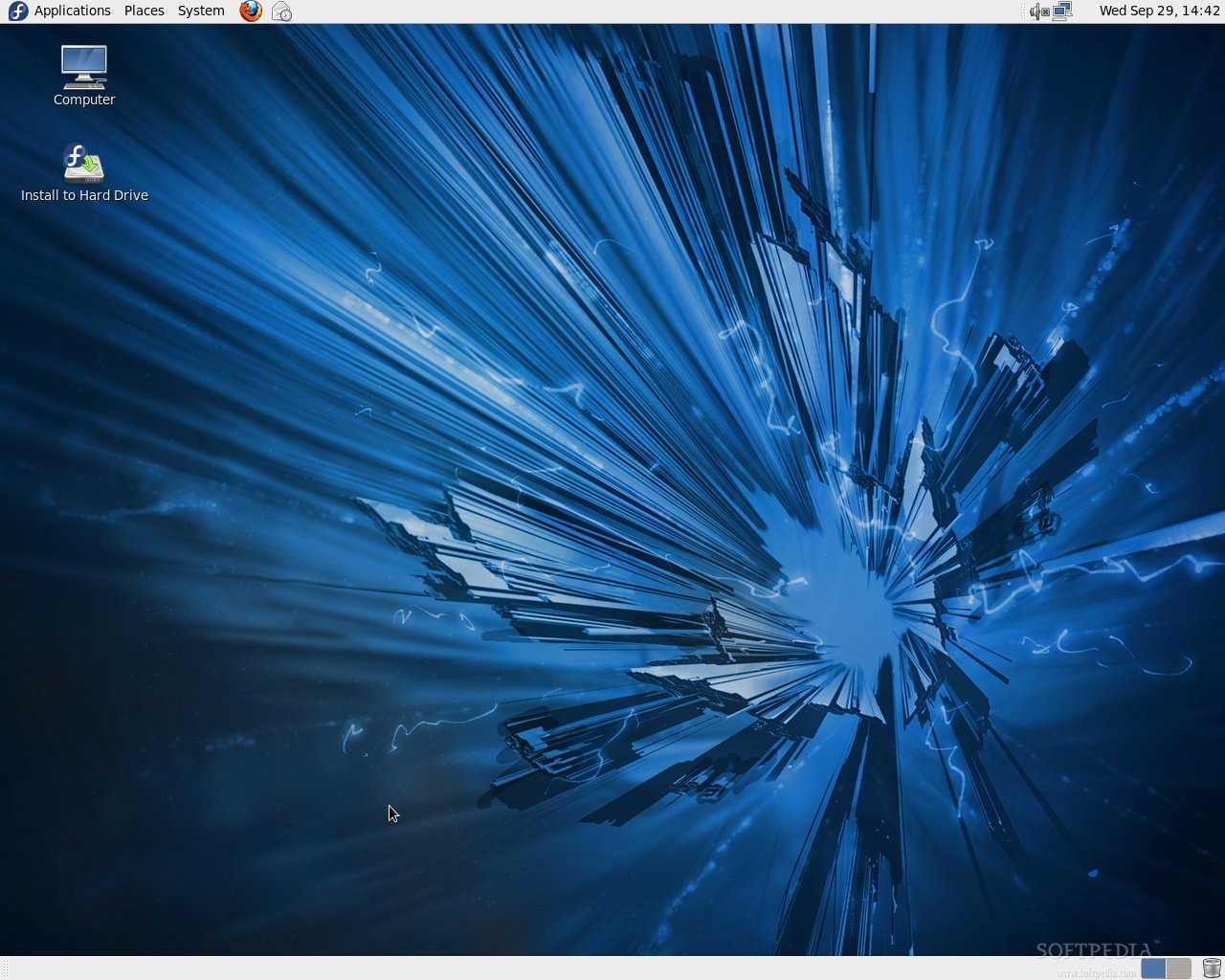Select the Install to Hard Drive icon
1225x980 pixels.
(84, 163)
